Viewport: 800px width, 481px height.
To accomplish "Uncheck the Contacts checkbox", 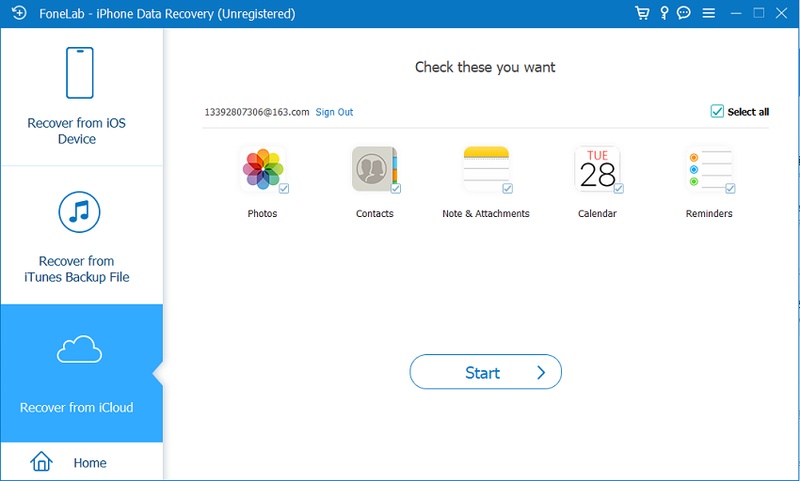I will pos(395,189).
